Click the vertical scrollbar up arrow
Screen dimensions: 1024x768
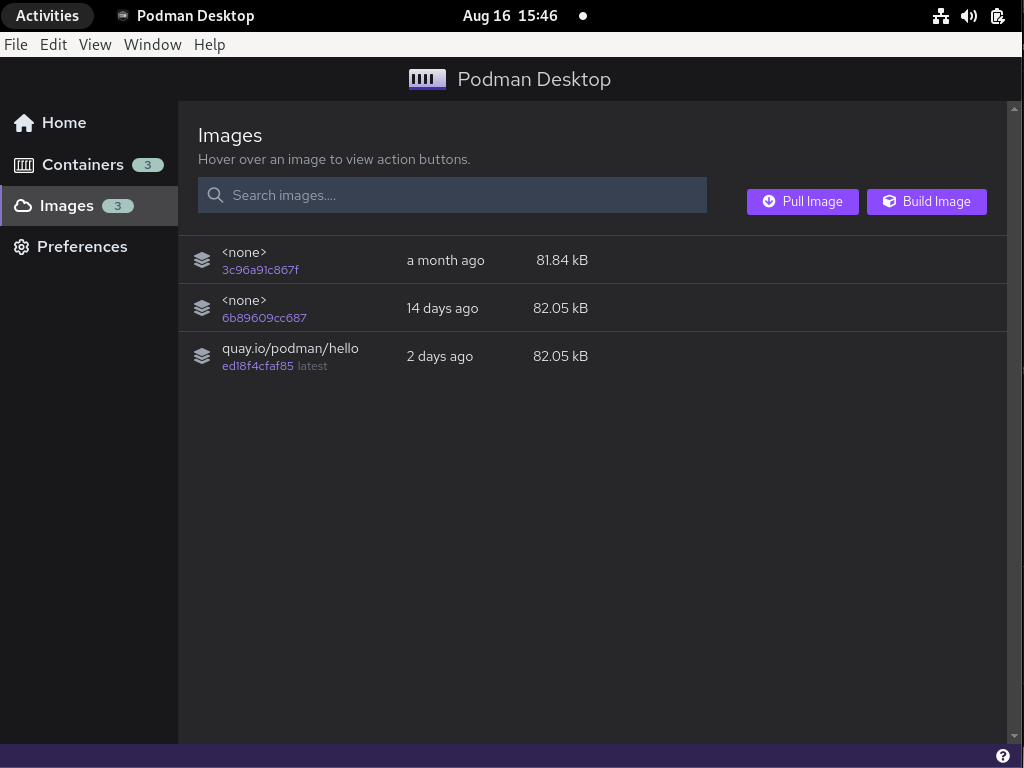pos(1014,109)
